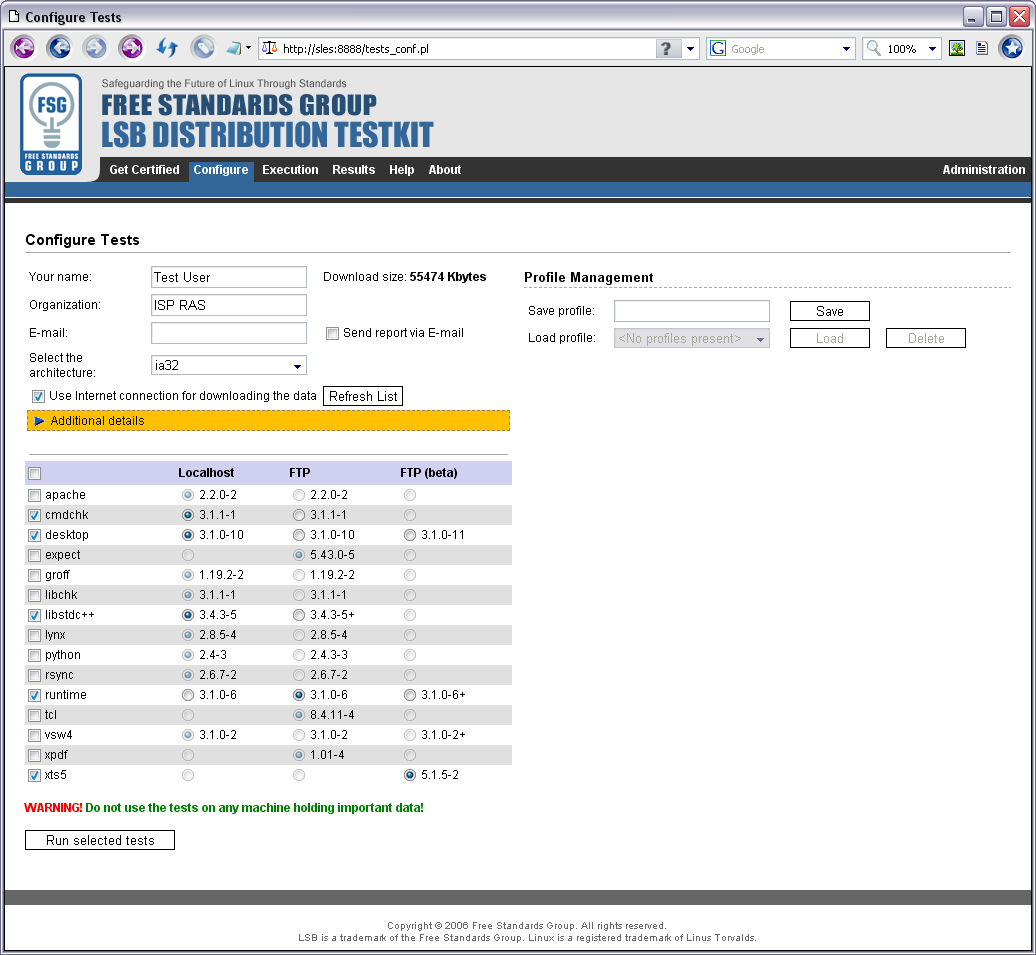Open the address bar history dropdown arrow
The width and height of the screenshot is (1036, 955).
[x=690, y=49]
